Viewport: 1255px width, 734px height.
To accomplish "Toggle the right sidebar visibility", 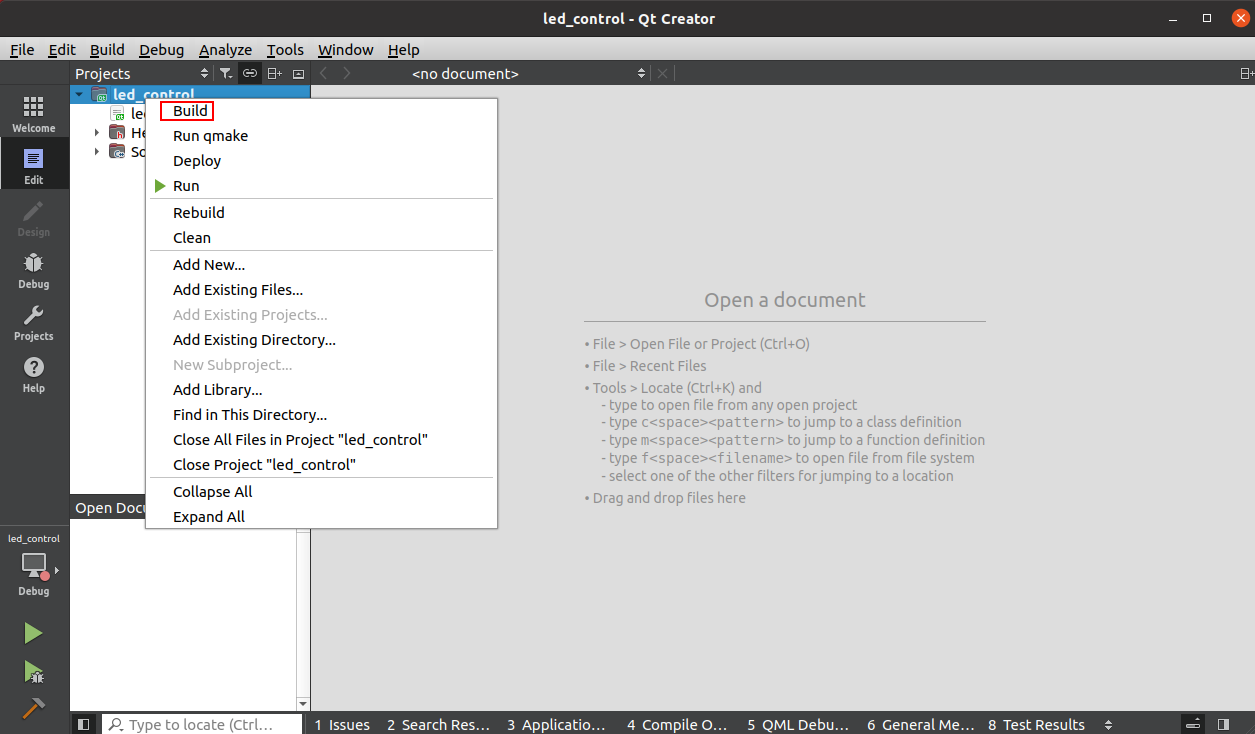I will pos(1223,724).
